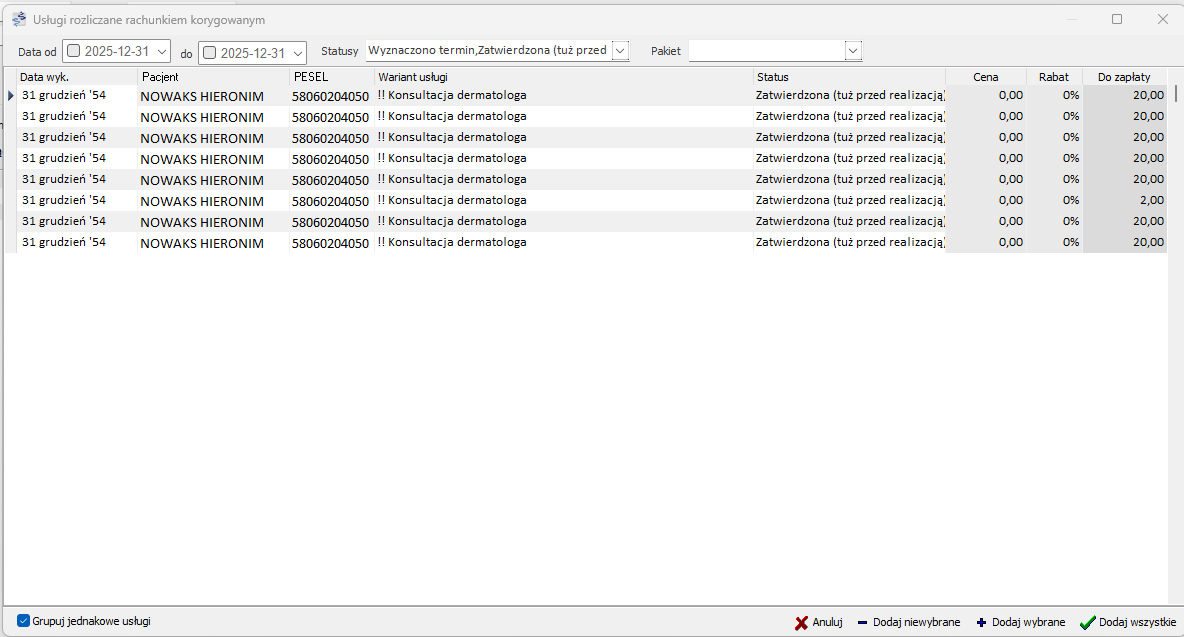The image size is (1184, 637).
Task: Click the green checkmark Dodaj wszystkie icon
Action: [1087, 623]
